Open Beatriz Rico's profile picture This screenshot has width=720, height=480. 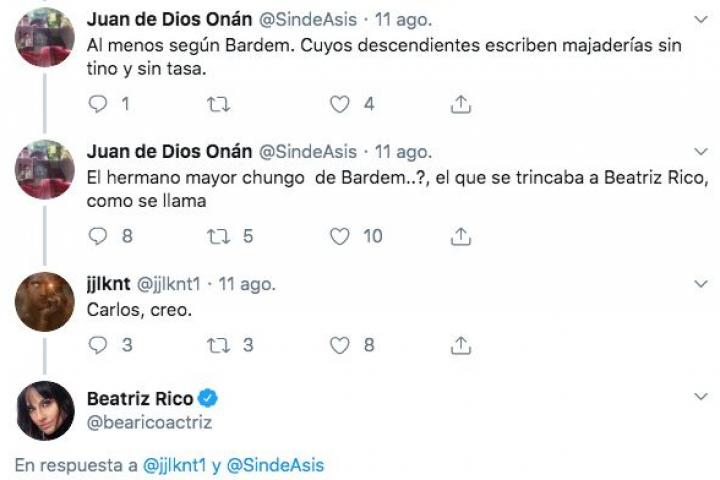(45, 410)
